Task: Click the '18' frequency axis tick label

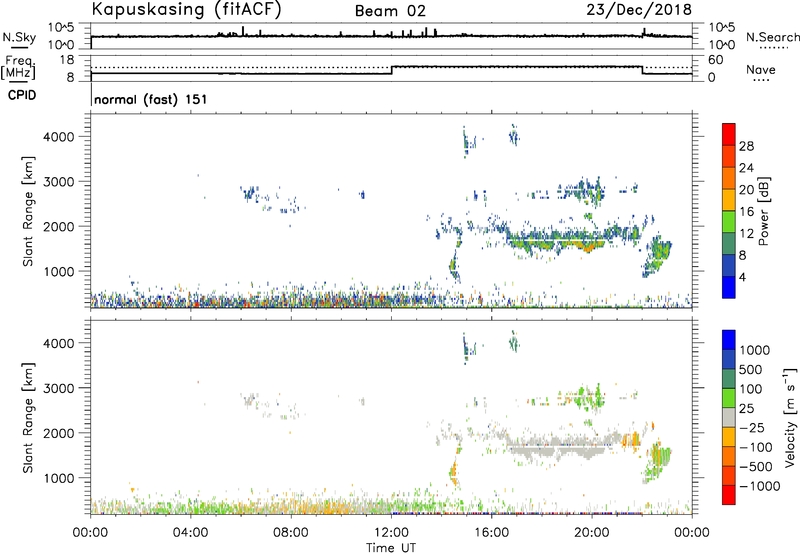Action: click(66, 60)
